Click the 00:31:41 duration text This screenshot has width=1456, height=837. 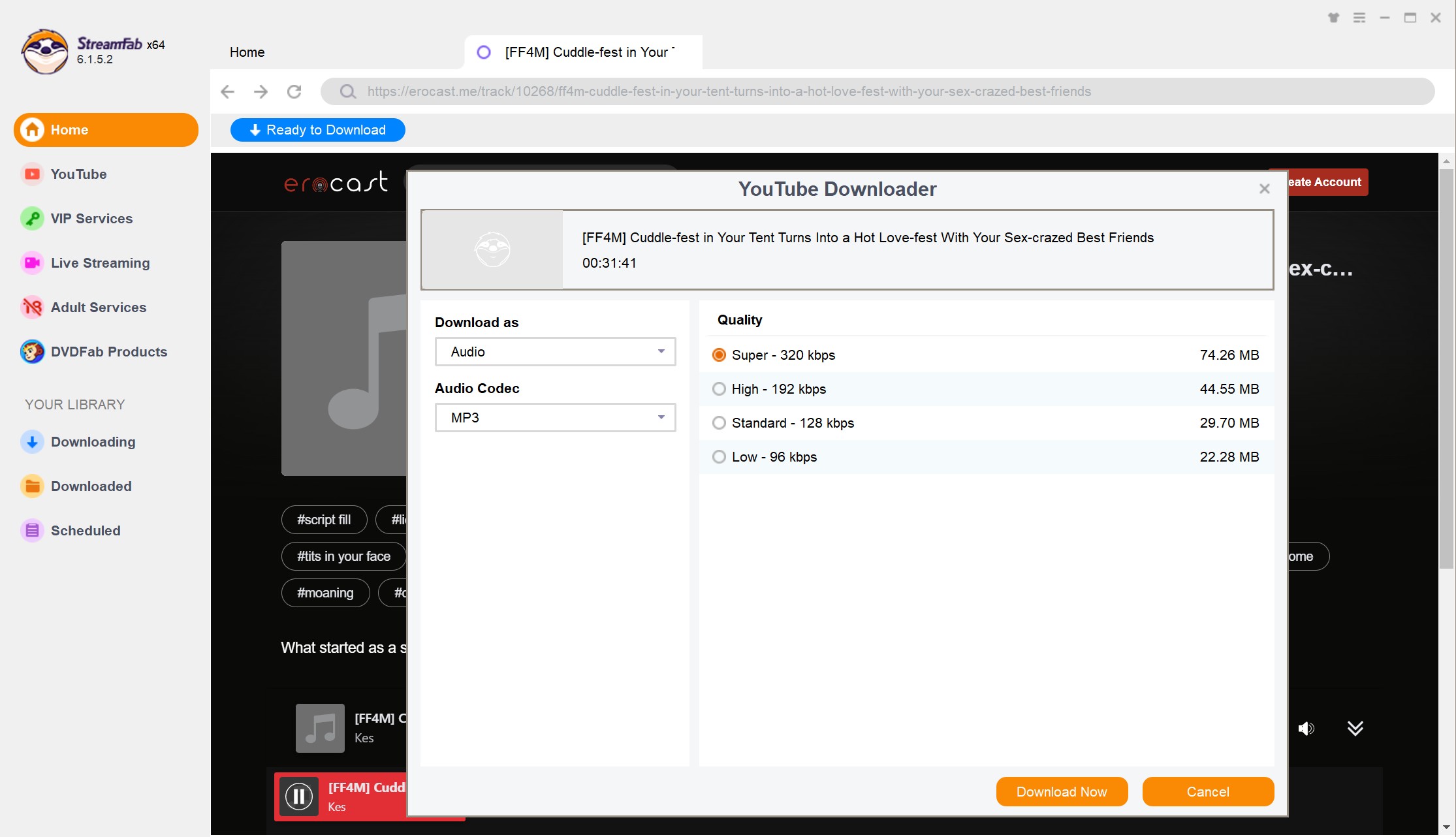coord(609,263)
